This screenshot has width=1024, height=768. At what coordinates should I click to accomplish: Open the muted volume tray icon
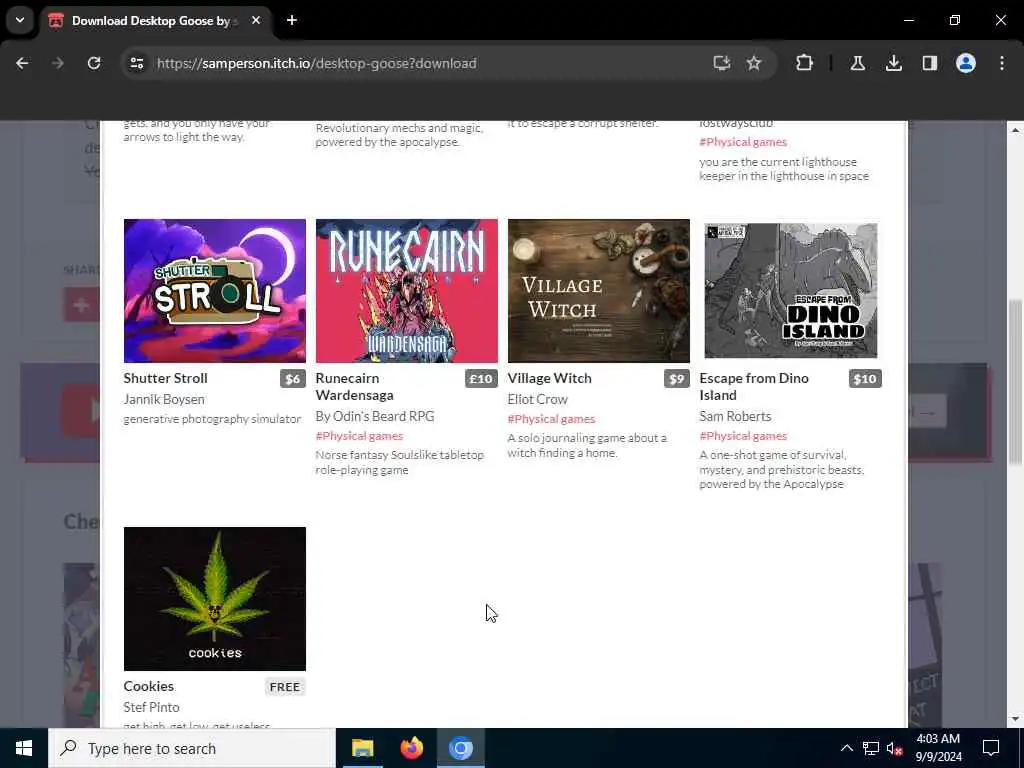tap(894, 748)
